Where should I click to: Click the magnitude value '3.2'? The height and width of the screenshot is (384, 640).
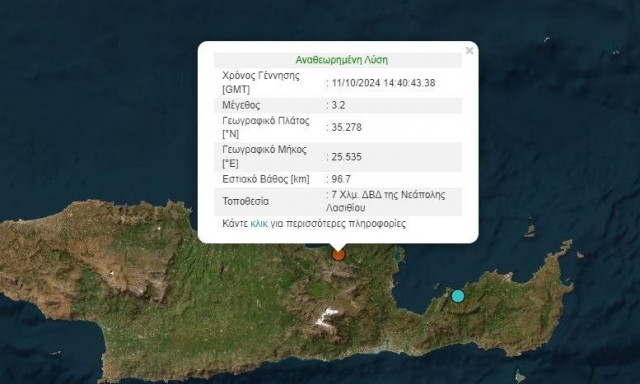pyautogui.click(x=338, y=105)
